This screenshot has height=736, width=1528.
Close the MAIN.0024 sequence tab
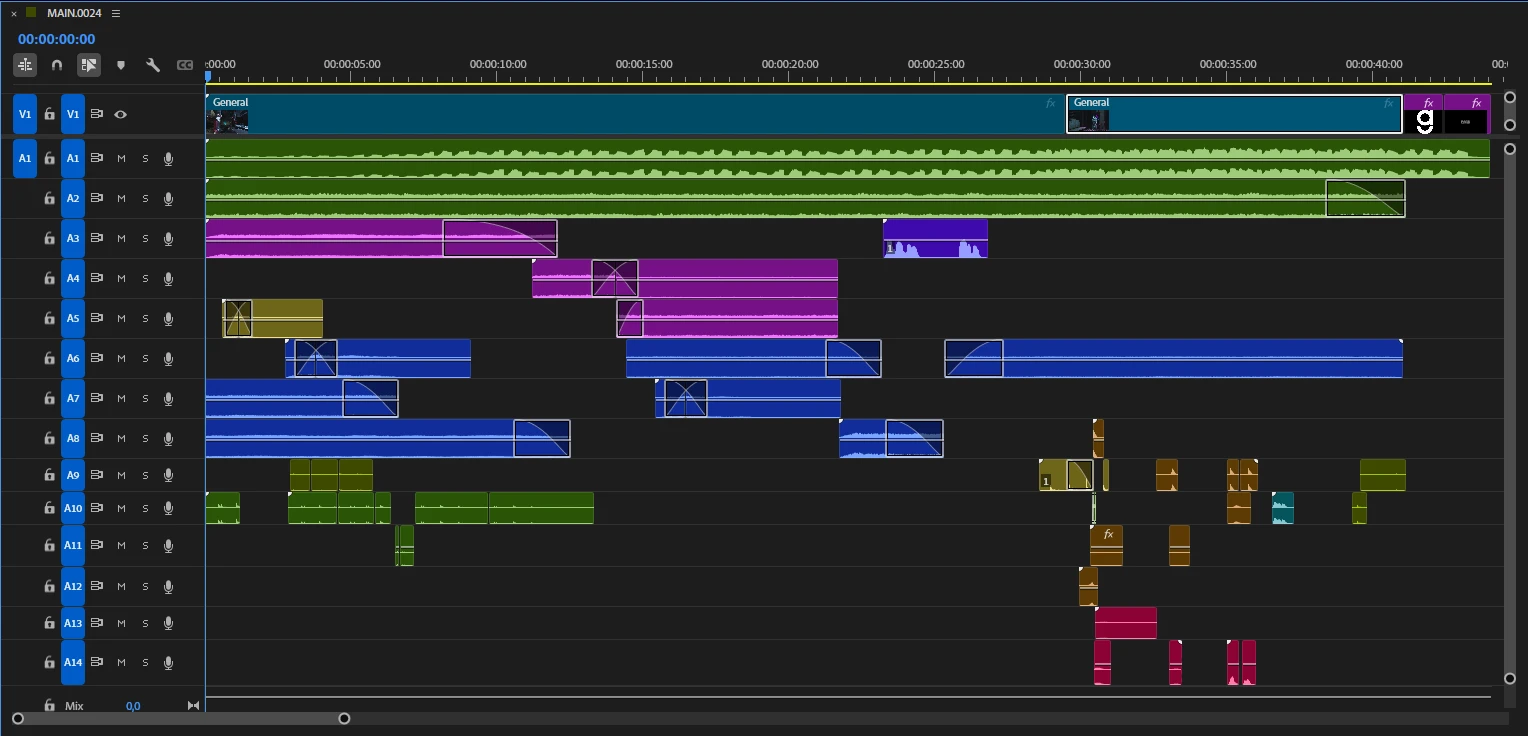coord(14,14)
